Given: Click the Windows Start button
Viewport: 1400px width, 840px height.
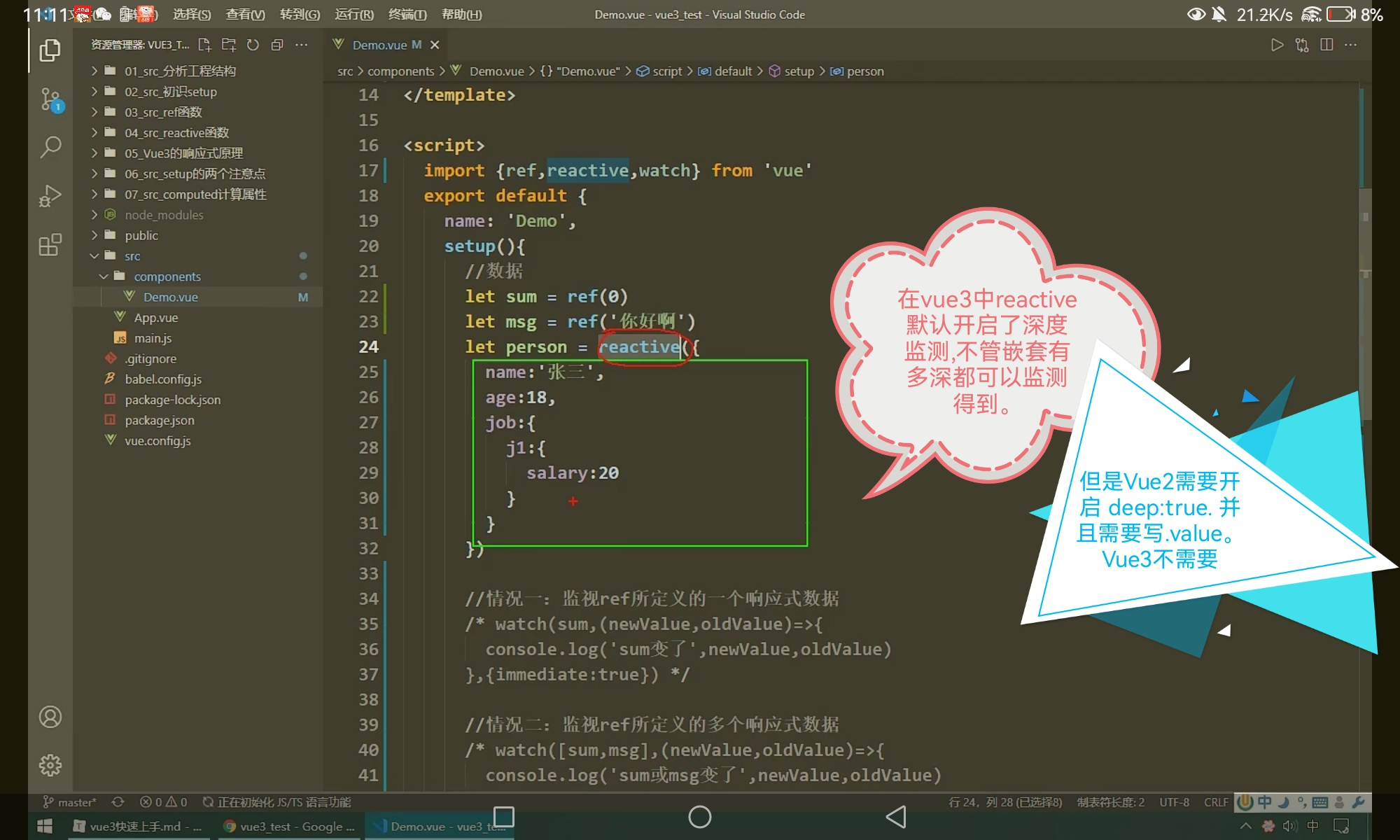Looking at the screenshot, I should 44,827.
